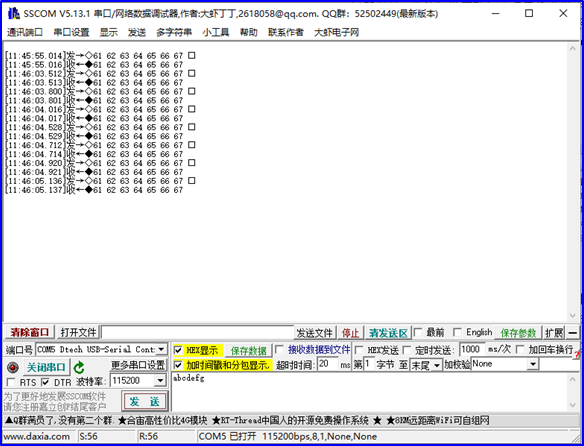Click the 保存数据 button
The height and width of the screenshot is (446, 584).
pos(248,351)
